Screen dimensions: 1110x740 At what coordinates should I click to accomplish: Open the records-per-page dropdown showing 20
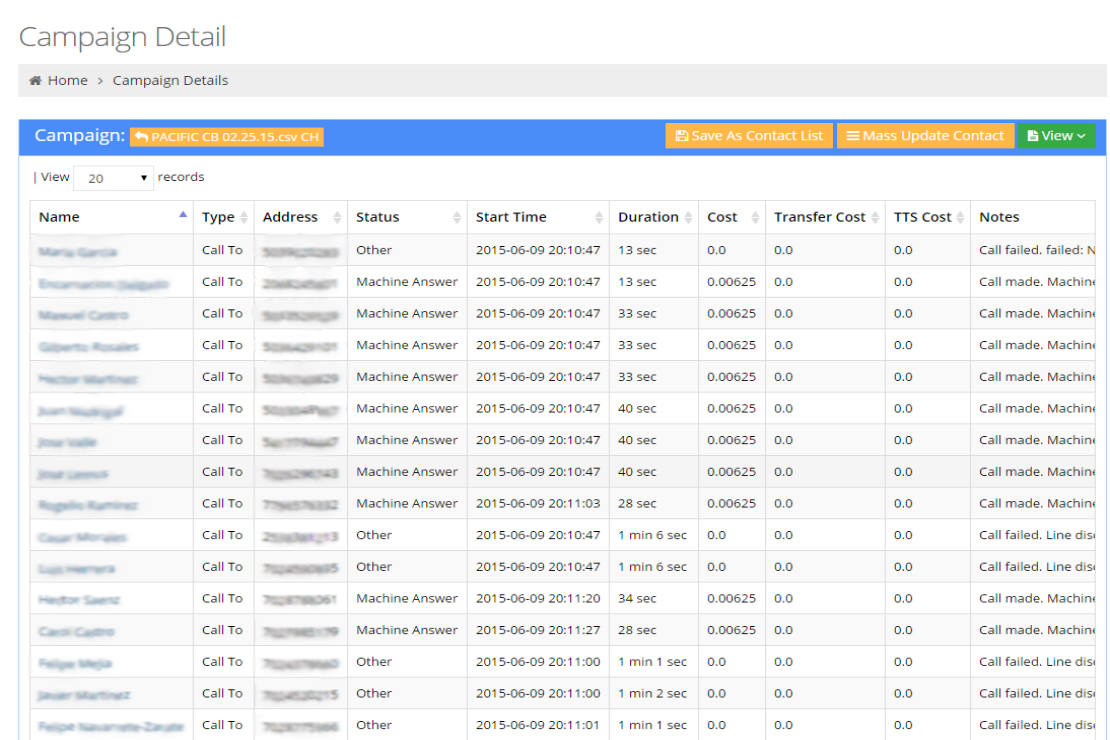pyautogui.click(x=113, y=178)
